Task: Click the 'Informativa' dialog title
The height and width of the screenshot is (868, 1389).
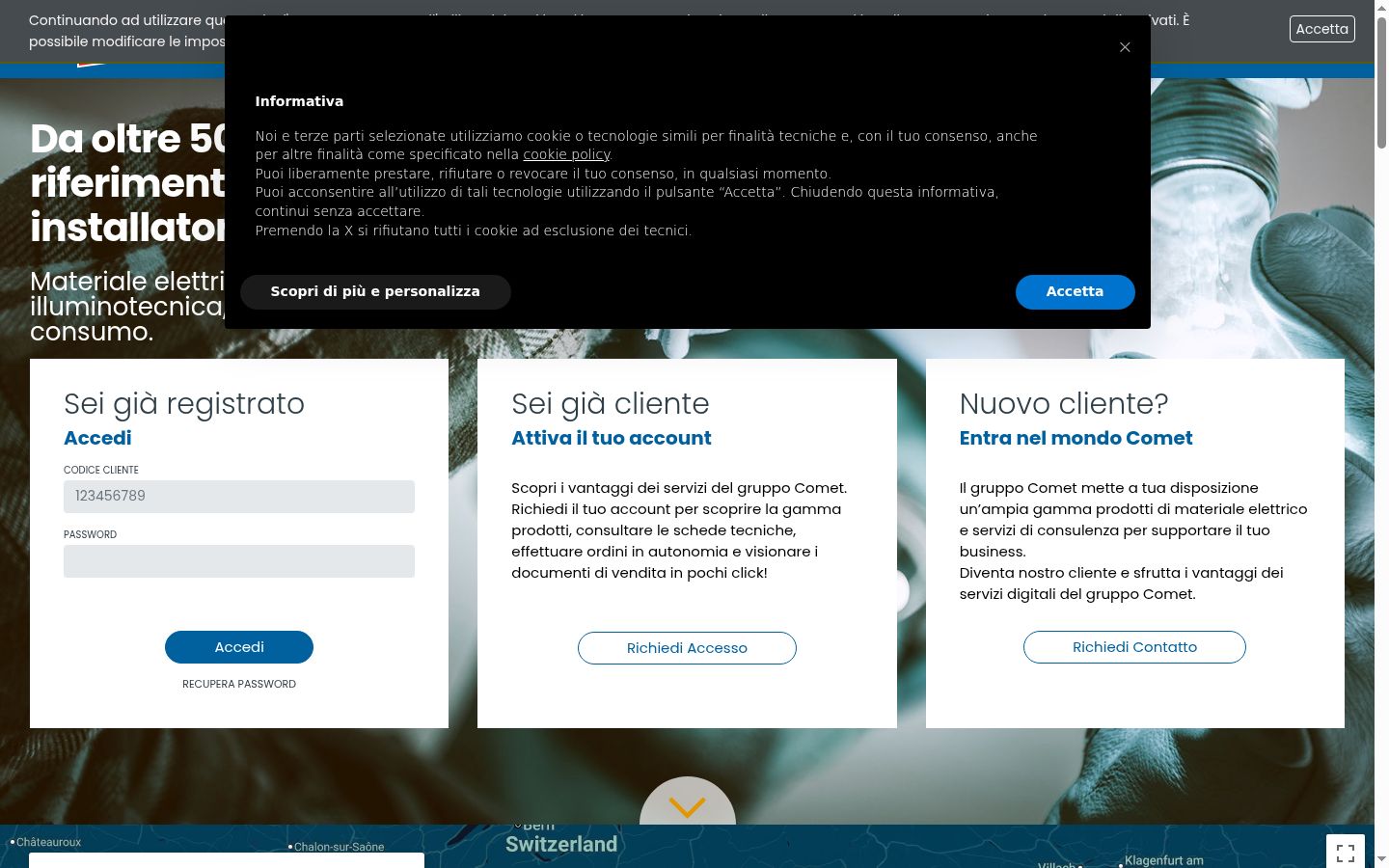Action: (x=299, y=101)
